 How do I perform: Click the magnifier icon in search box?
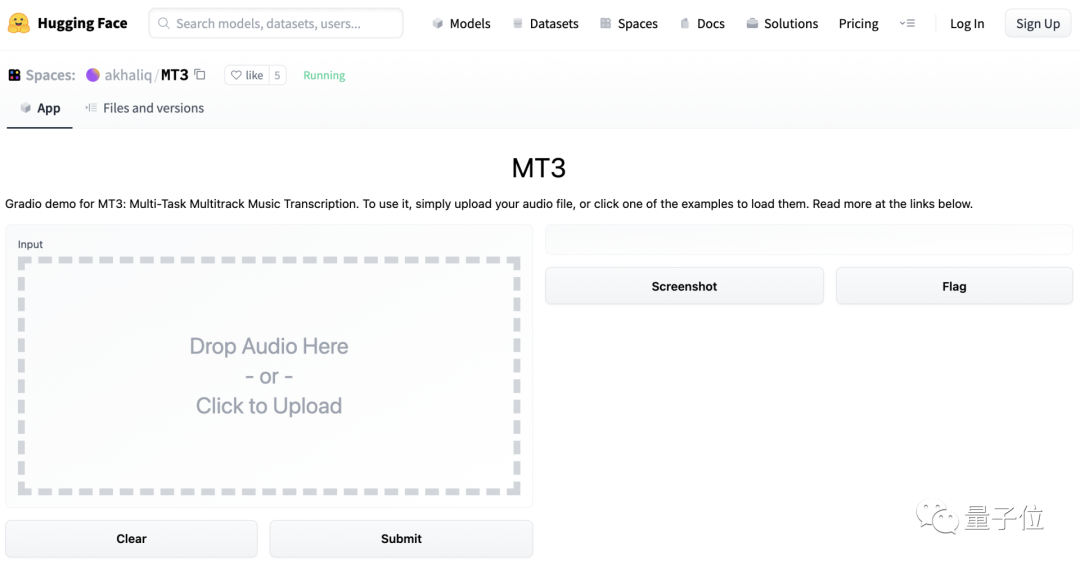pyautogui.click(x=164, y=23)
